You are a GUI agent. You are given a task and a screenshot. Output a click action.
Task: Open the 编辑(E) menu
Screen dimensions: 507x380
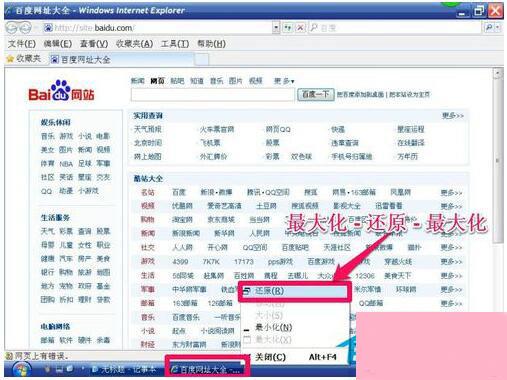coord(58,44)
